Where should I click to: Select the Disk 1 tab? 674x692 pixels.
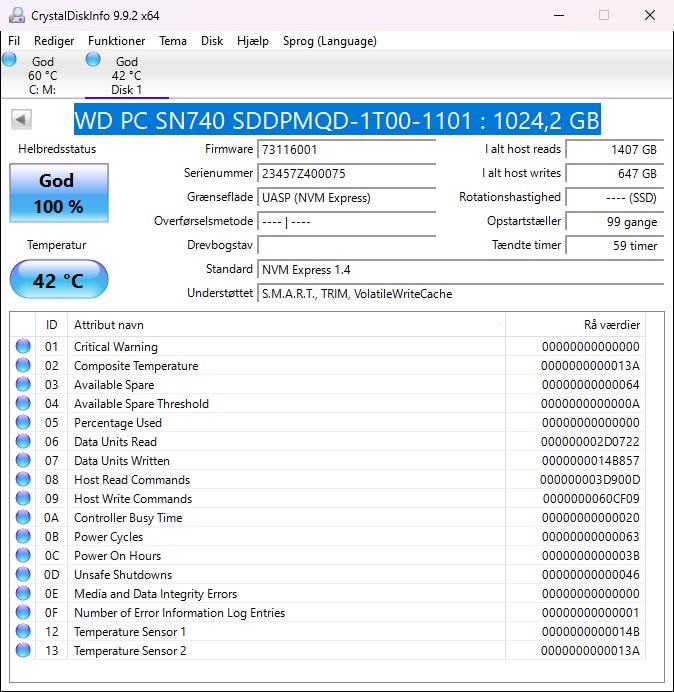pos(127,75)
